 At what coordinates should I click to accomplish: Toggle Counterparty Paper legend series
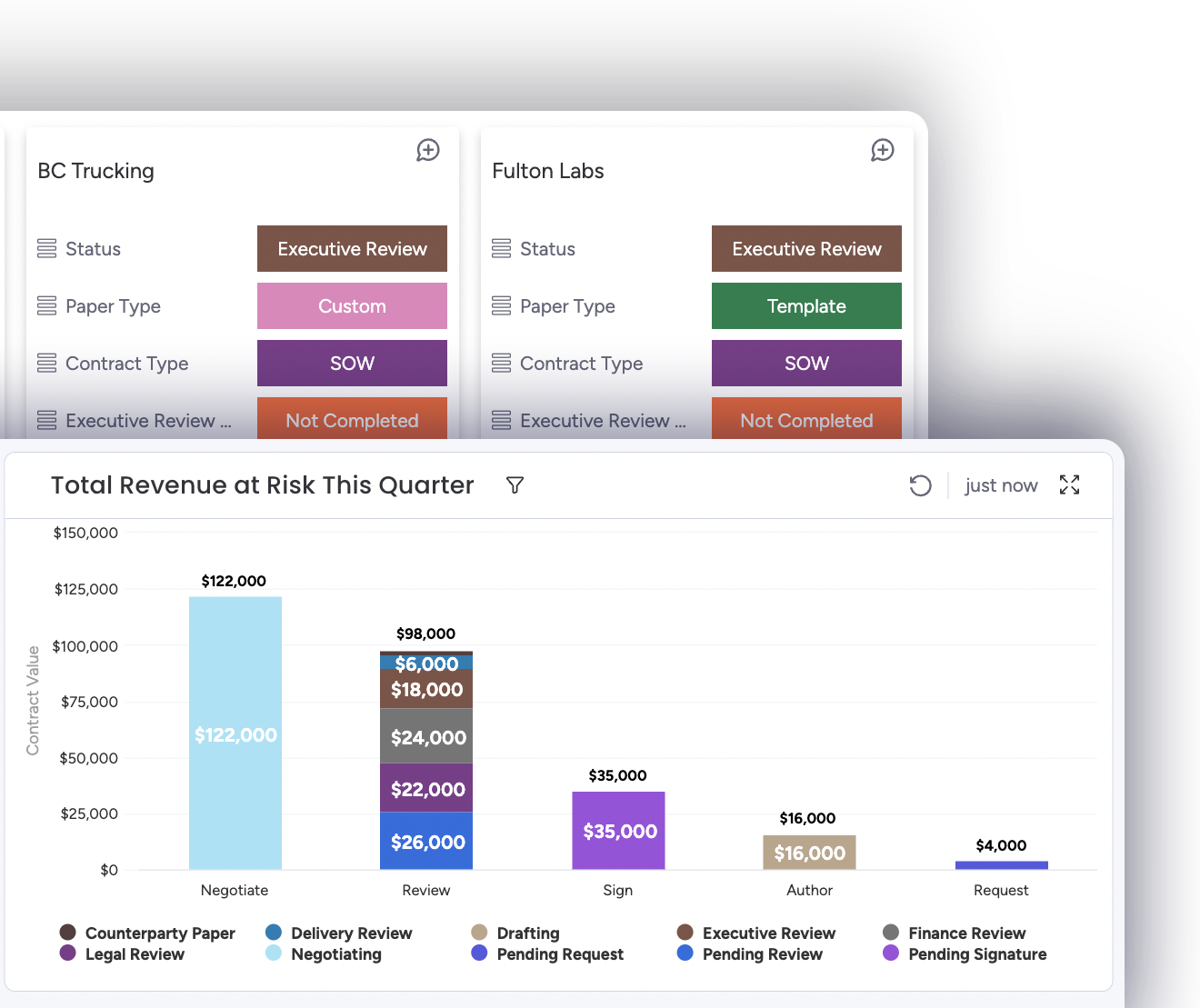[x=147, y=933]
